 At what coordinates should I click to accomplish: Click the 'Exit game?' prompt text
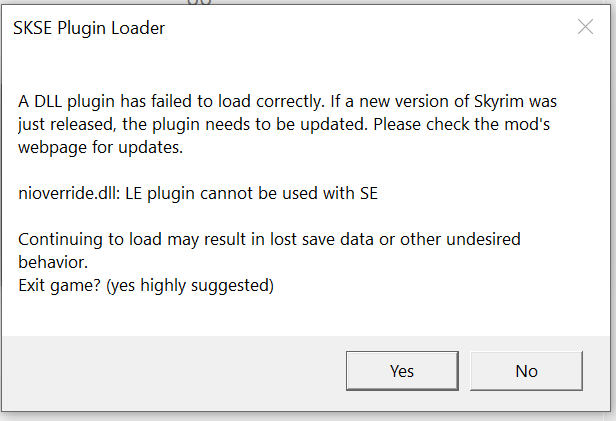[x=60, y=286]
